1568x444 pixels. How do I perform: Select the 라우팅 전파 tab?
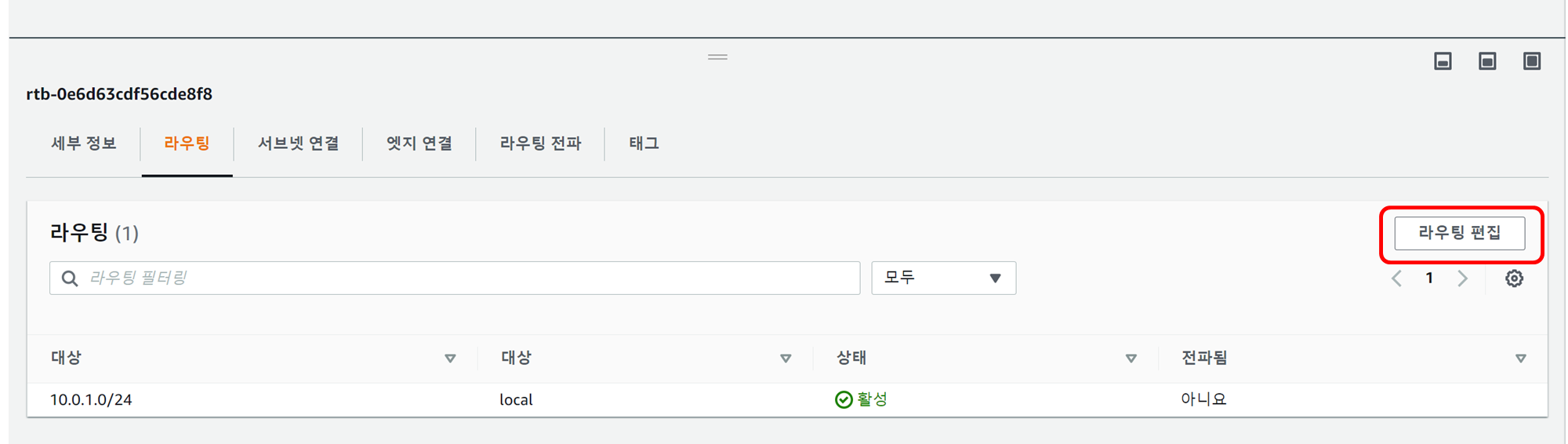(540, 144)
